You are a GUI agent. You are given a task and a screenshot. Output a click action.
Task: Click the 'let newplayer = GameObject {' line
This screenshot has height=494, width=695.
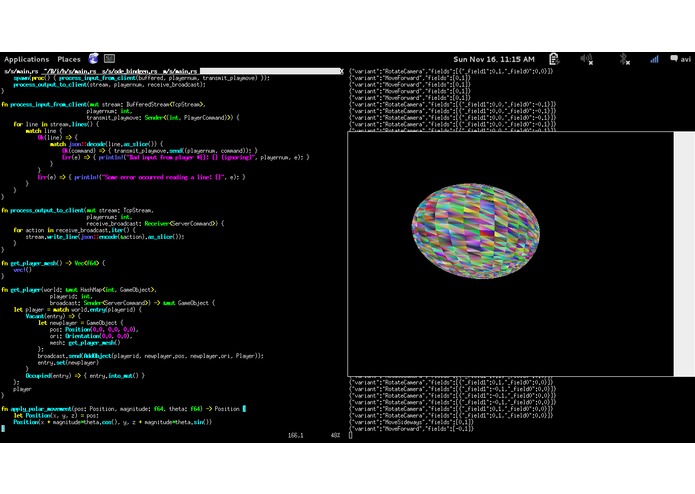click(81, 323)
